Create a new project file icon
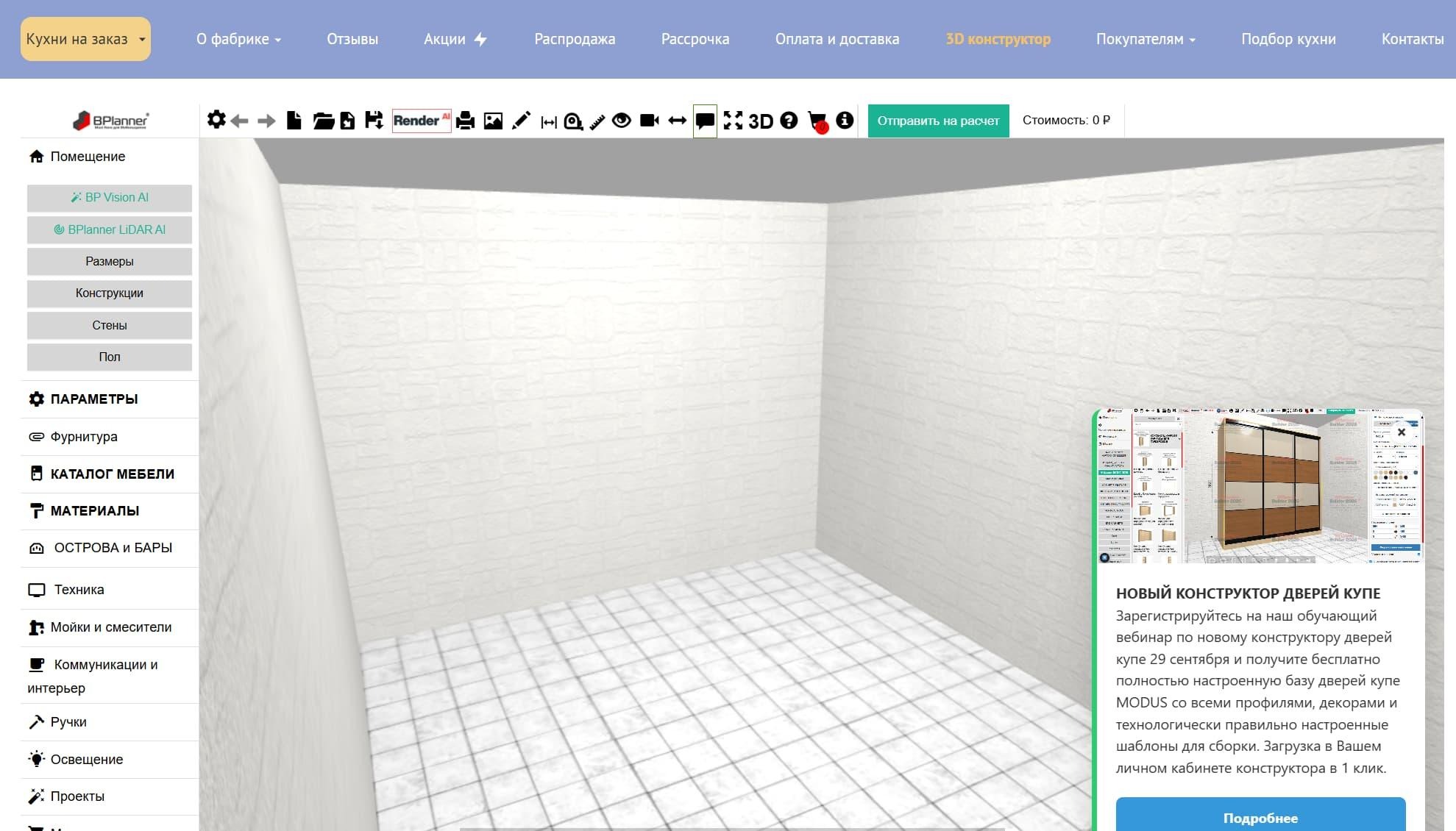1456x831 pixels. [x=294, y=120]
